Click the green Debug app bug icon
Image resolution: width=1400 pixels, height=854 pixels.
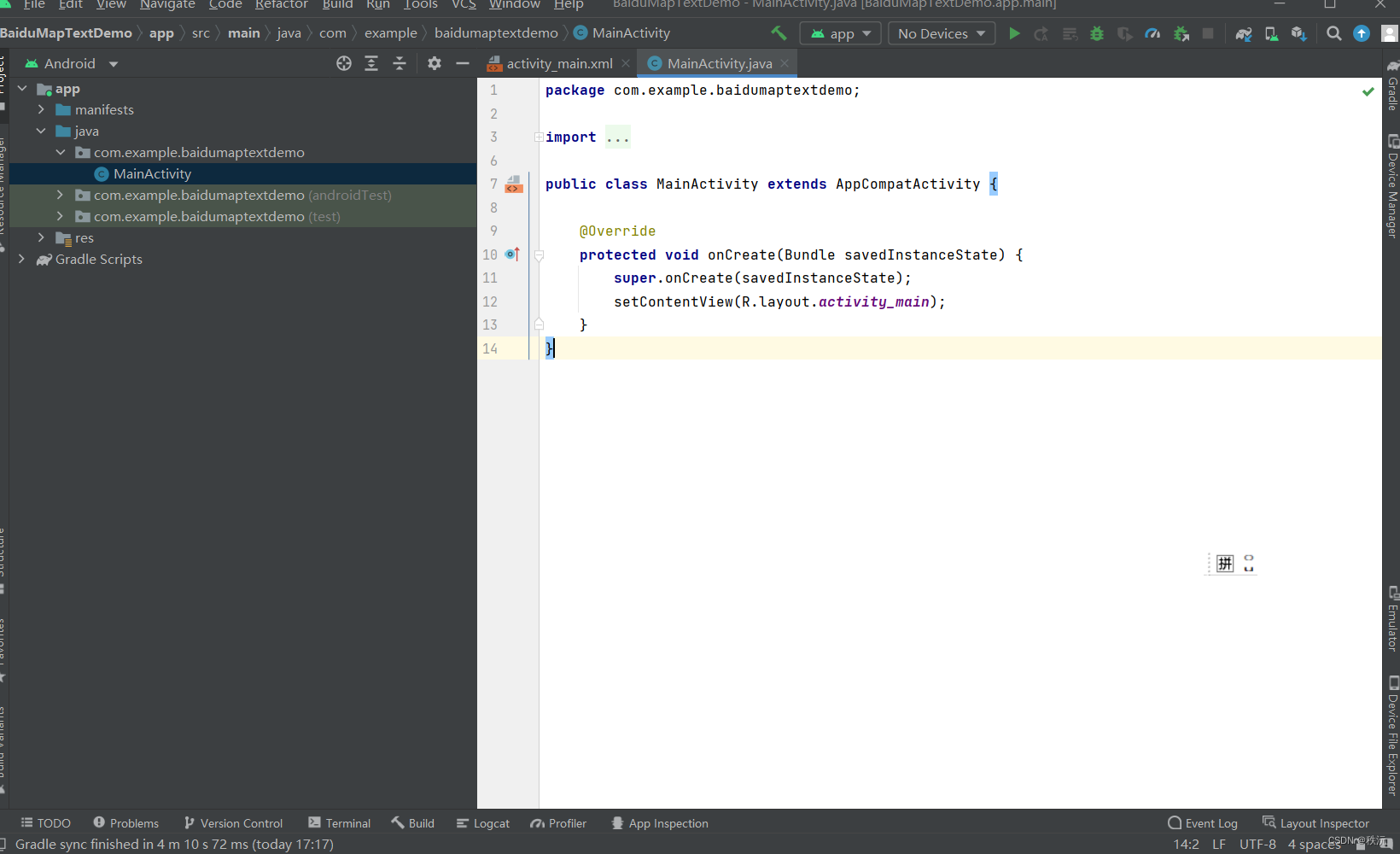click(1097, 33)
